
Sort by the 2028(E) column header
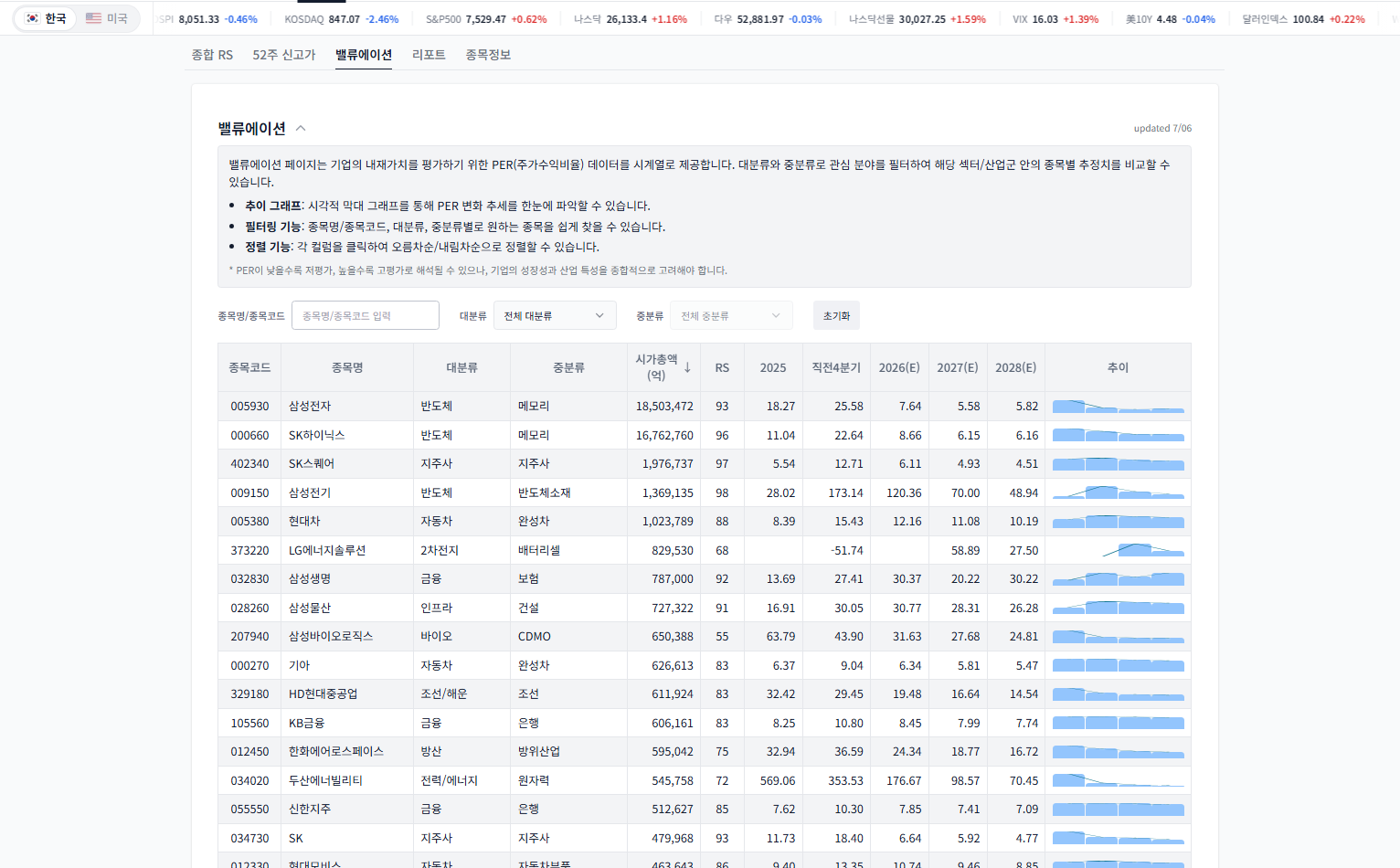(x=1016, y=367)
